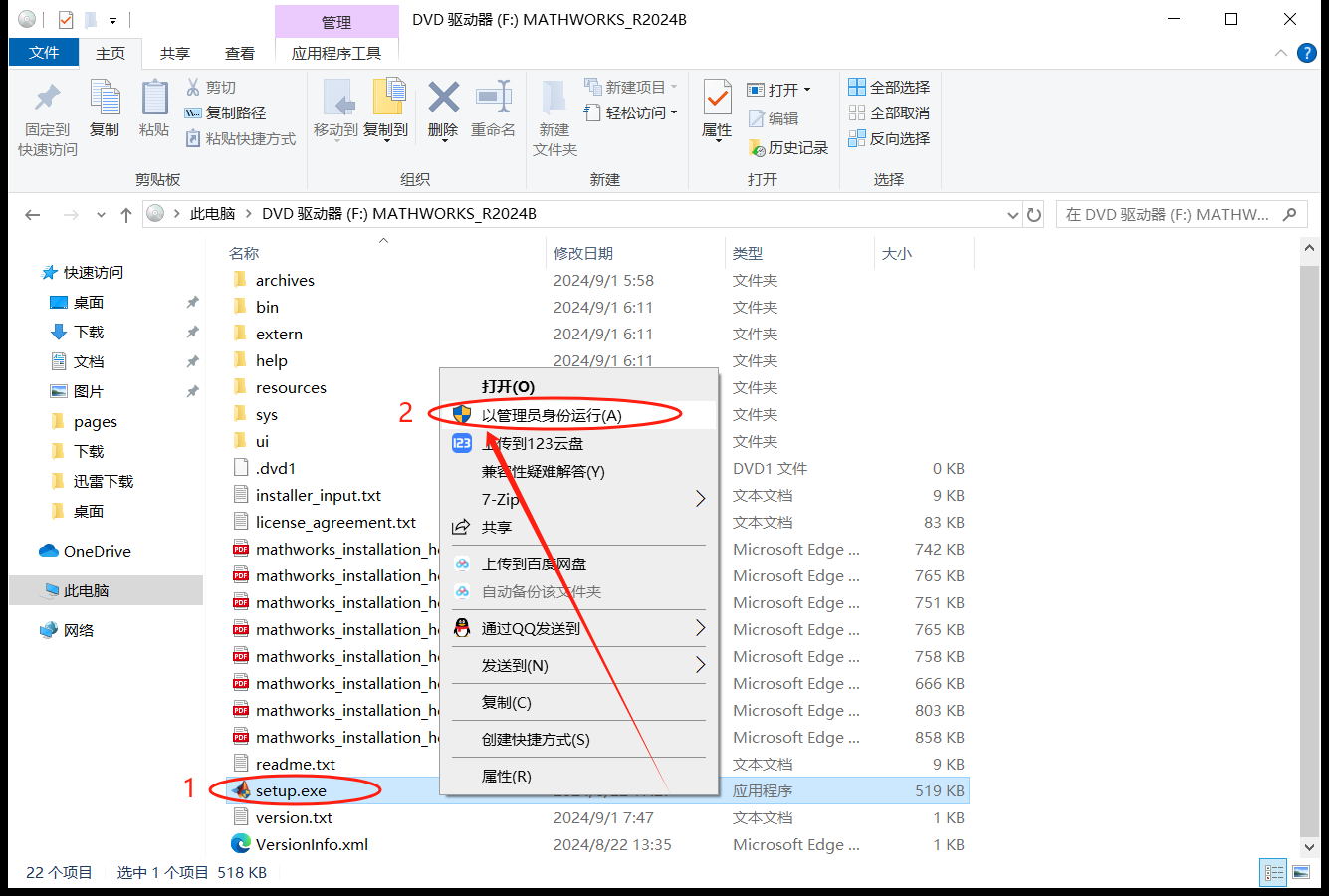Click the Properties (属性) checkmark icon
The height and width of the screenshot is (896, 1329).
coord(717,98)
